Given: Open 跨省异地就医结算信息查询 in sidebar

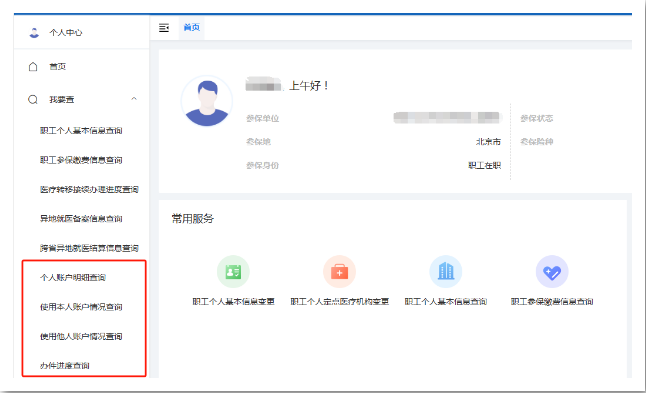Looking at the screenshot, I should pos(89,248).
